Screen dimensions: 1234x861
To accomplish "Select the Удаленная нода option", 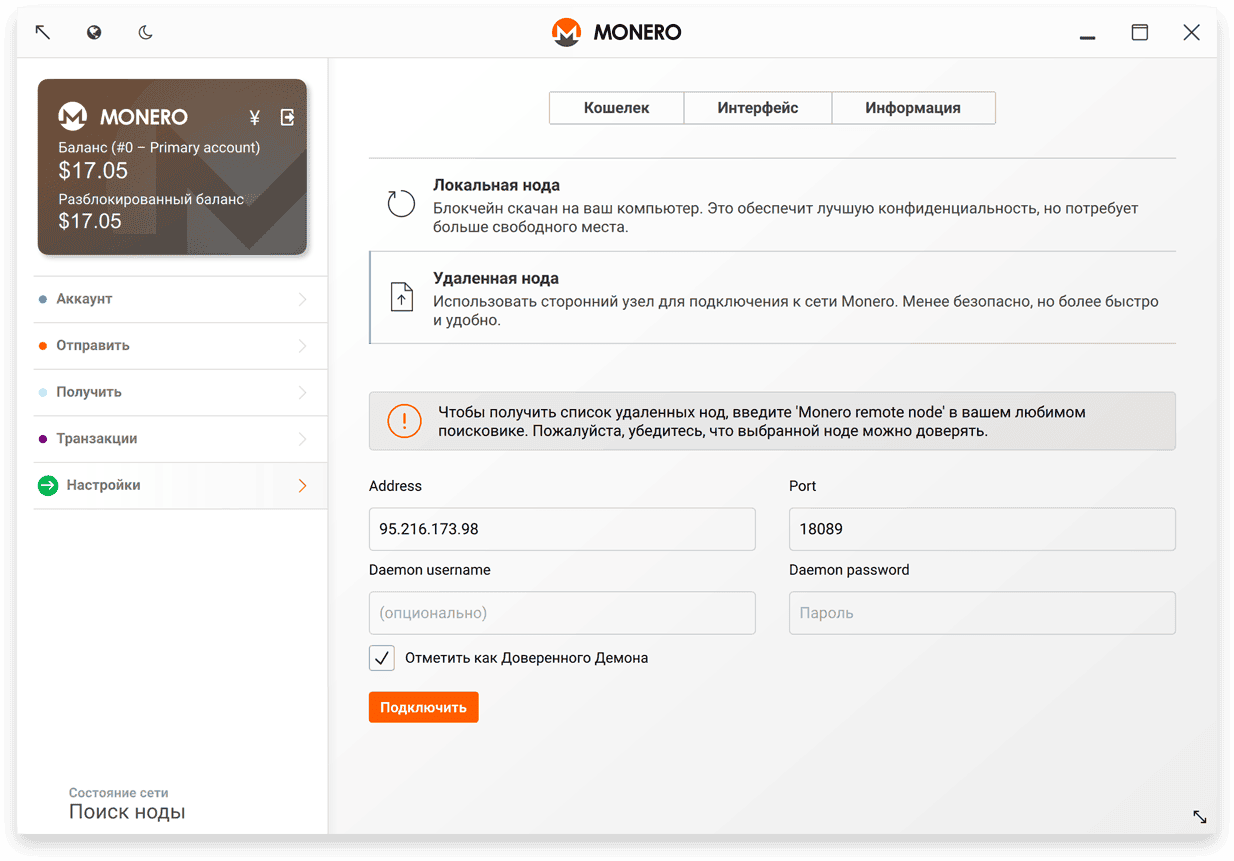I will pos(772,297).
